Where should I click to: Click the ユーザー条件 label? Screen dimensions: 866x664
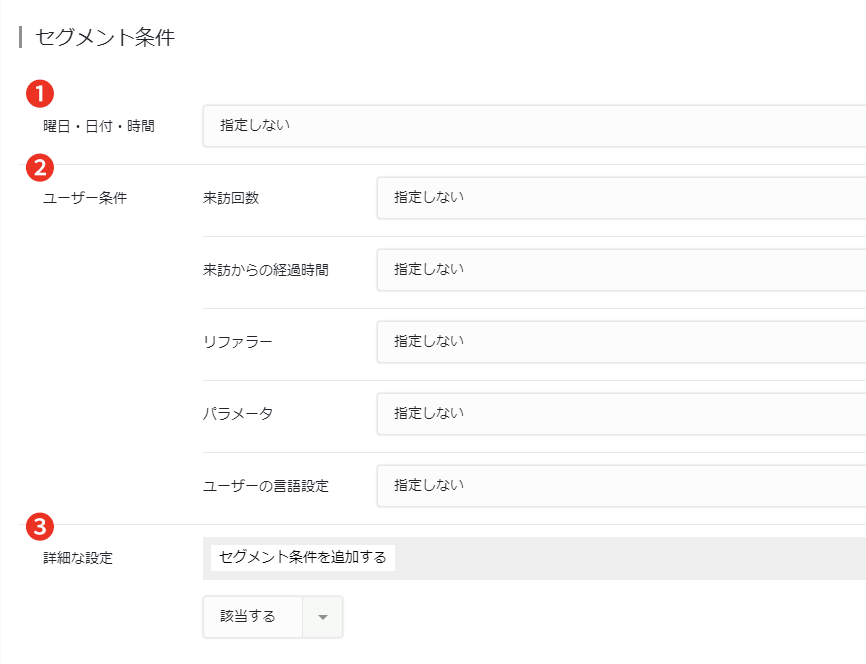click(85, 198)
